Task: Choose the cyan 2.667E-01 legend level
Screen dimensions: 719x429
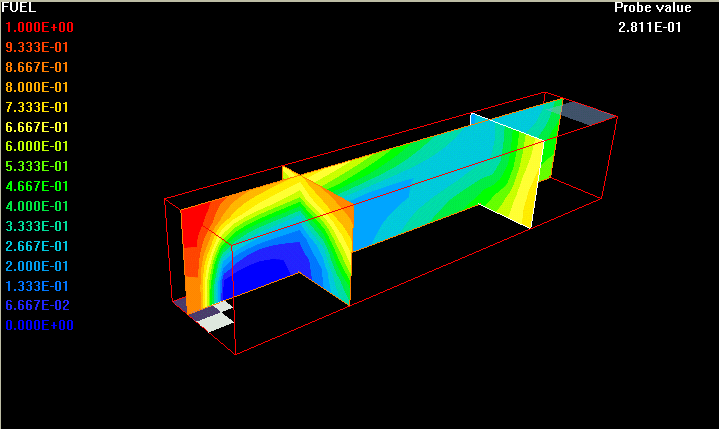Action: [x=39, y=246]
